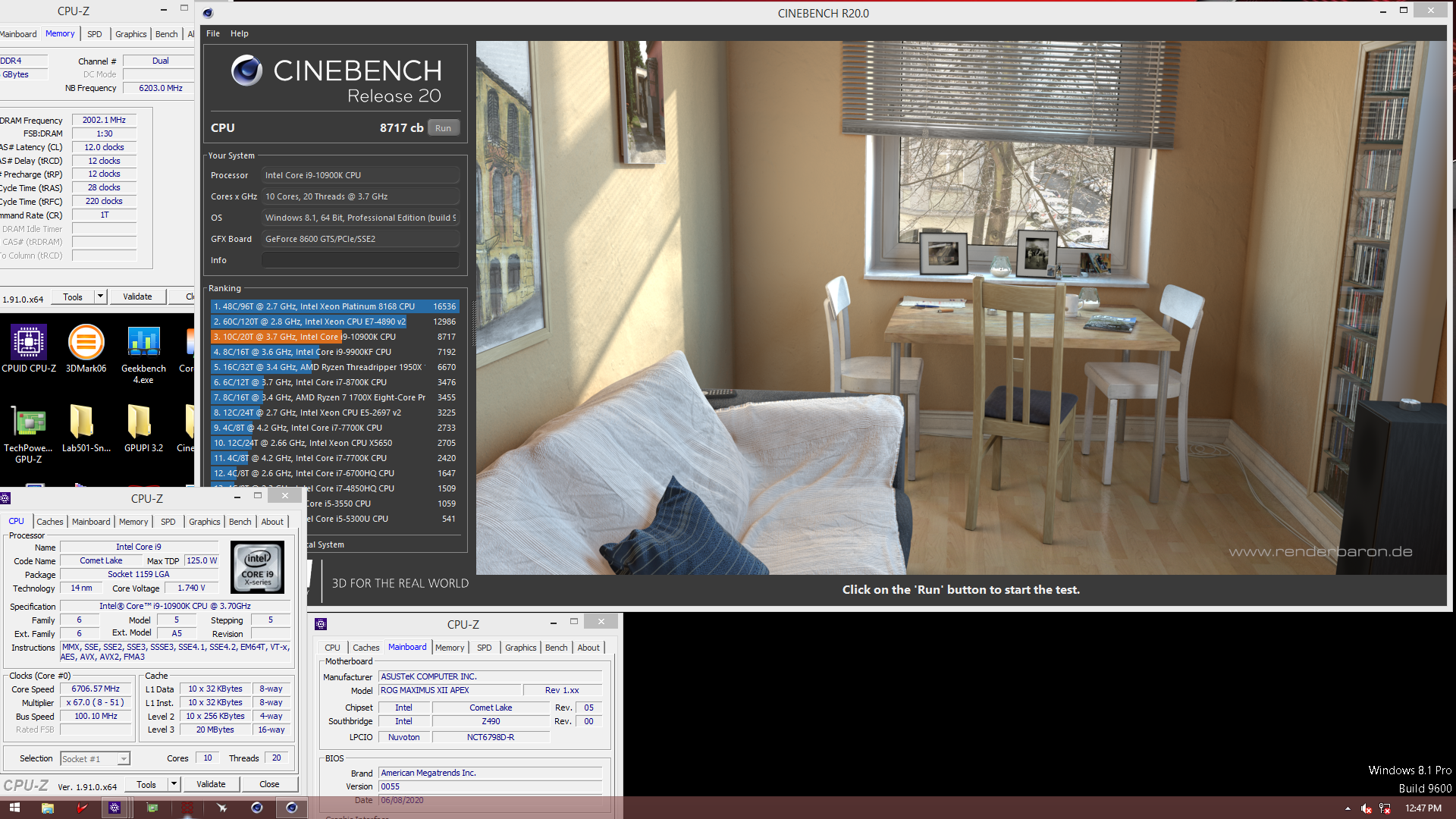The height and width of the screenshot is (819, 1456).
Task: Open the Tools dropdown arrow in Memory CPU-Z window
Action: pyautogui.click(x=100, y=297)
